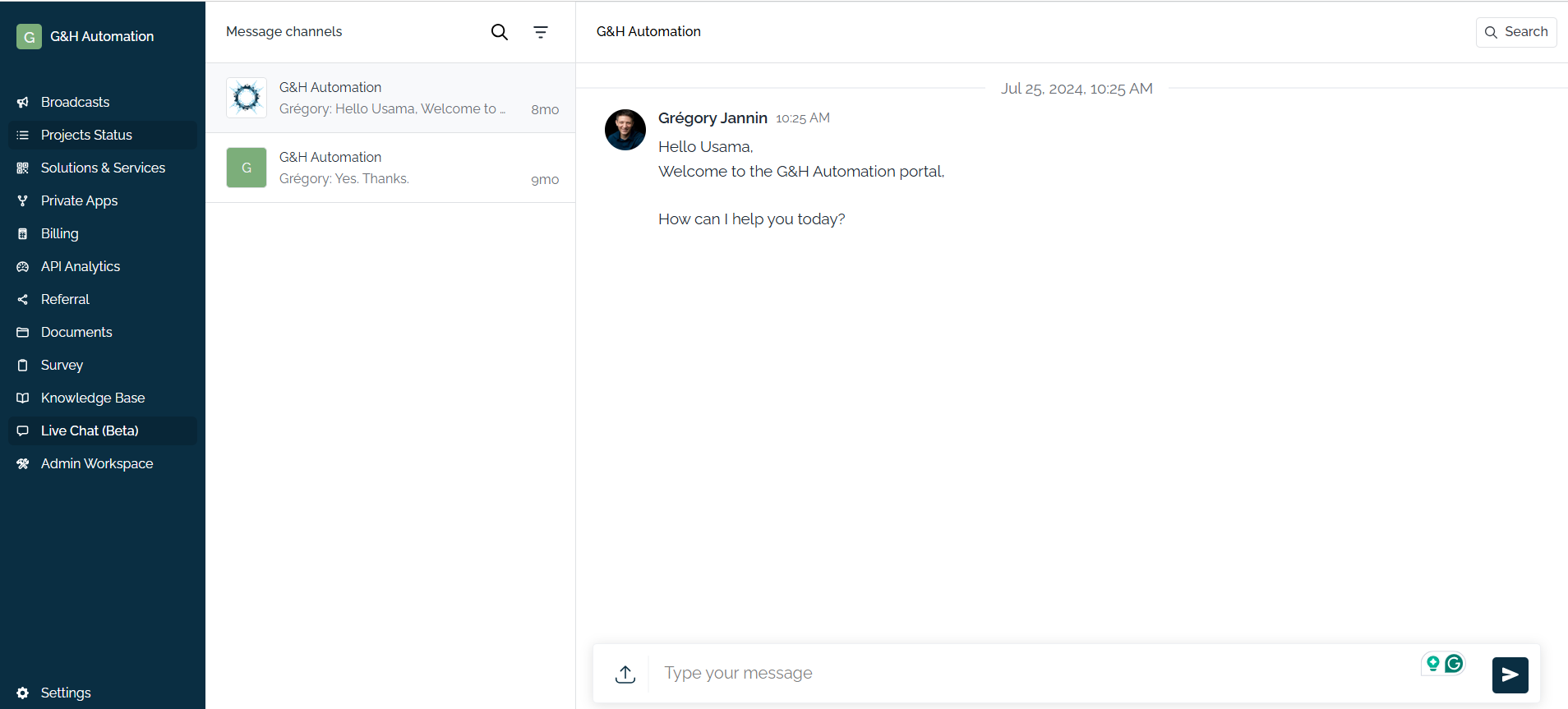This screenshot has width=1568, height=709.
Task: Click the green G&H Automation logo
Action: (x=29, y=36)
